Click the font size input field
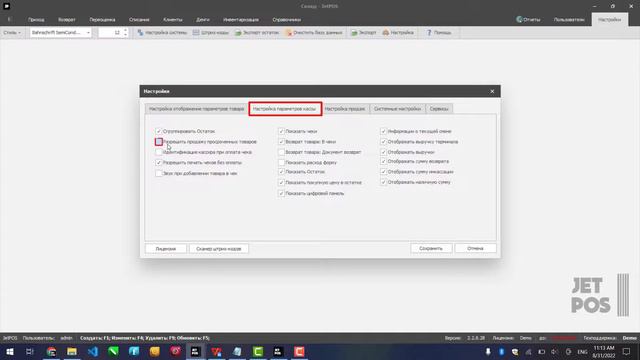This screenshot has height=360, width=640. [110, 32]
